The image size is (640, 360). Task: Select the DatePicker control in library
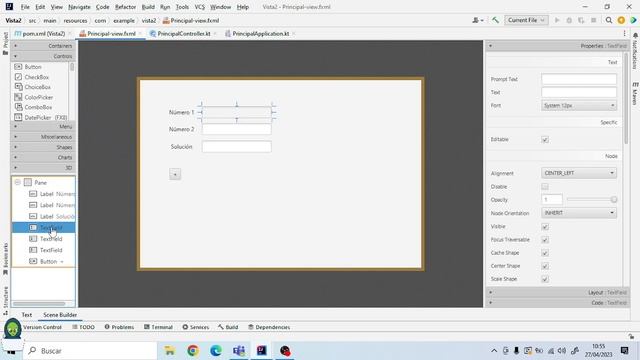pyautogui.click(x=40, y=117)
